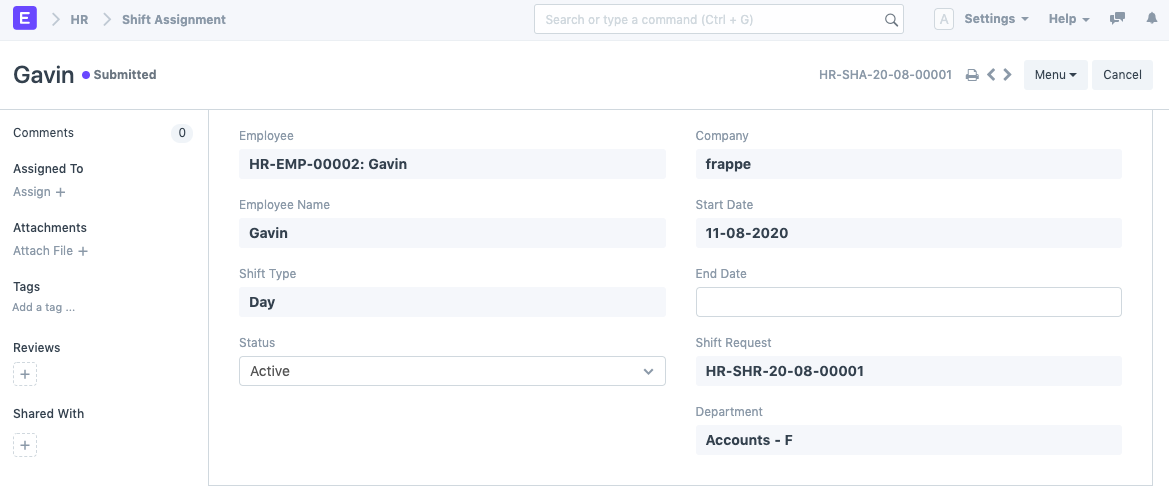Viewport: 1169px width, 496px height.
Task: Share document with plus icon
Action: [25, 445]
